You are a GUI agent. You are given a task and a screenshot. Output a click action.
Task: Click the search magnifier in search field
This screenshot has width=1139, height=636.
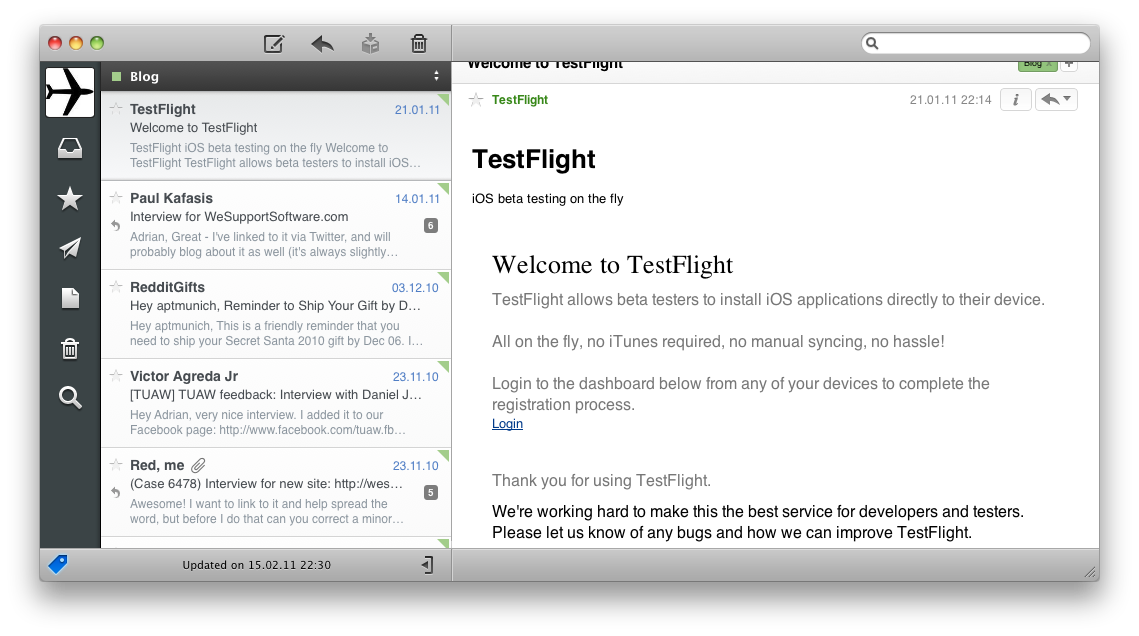pyautogui.click(x=872, y=44)
